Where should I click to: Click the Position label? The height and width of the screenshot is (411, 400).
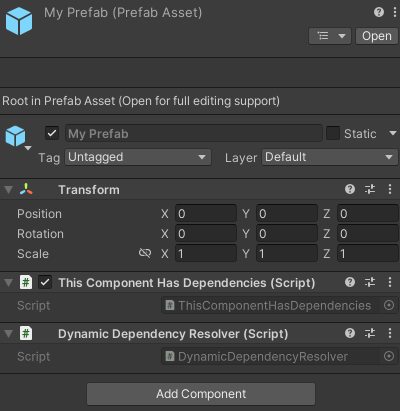[39, 214]
